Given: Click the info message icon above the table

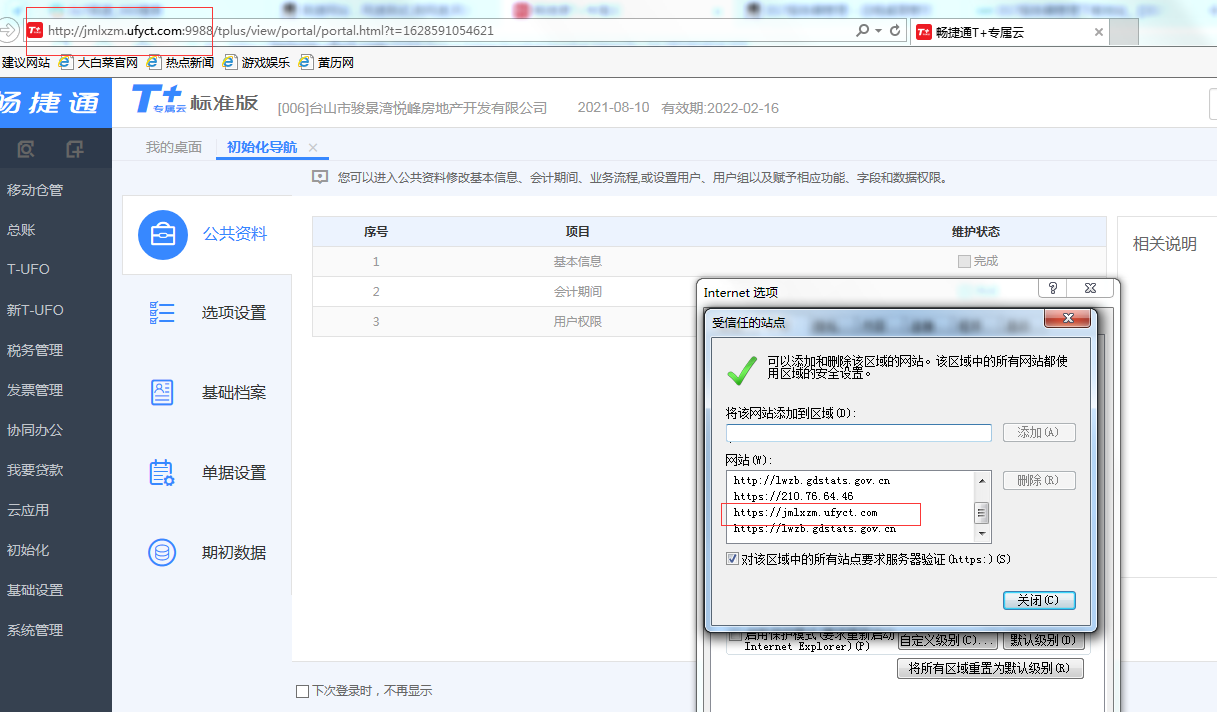Looking at the screenshot, I should pos(320,177).
